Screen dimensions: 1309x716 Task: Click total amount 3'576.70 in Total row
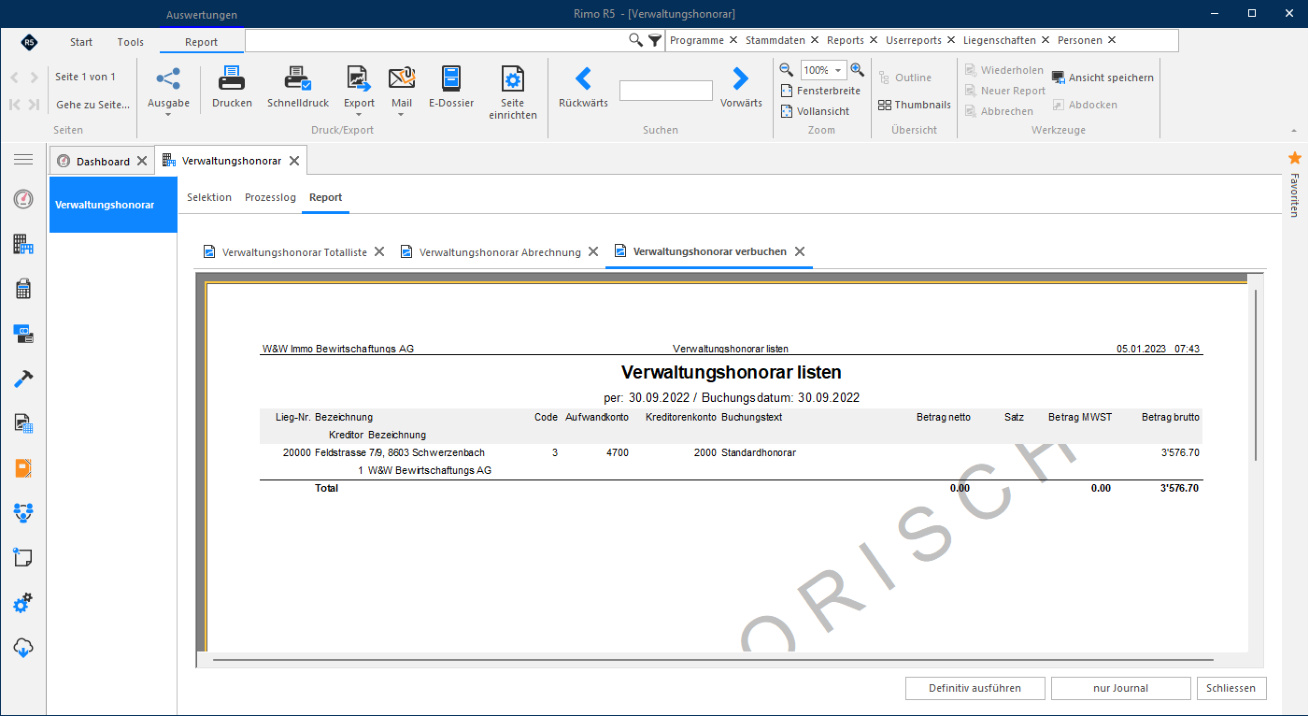[1179, 488]
